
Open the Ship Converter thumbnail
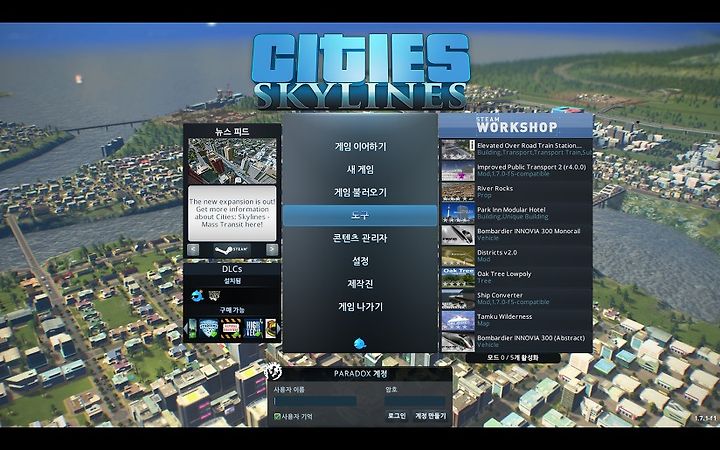click(x=458, y=299)
